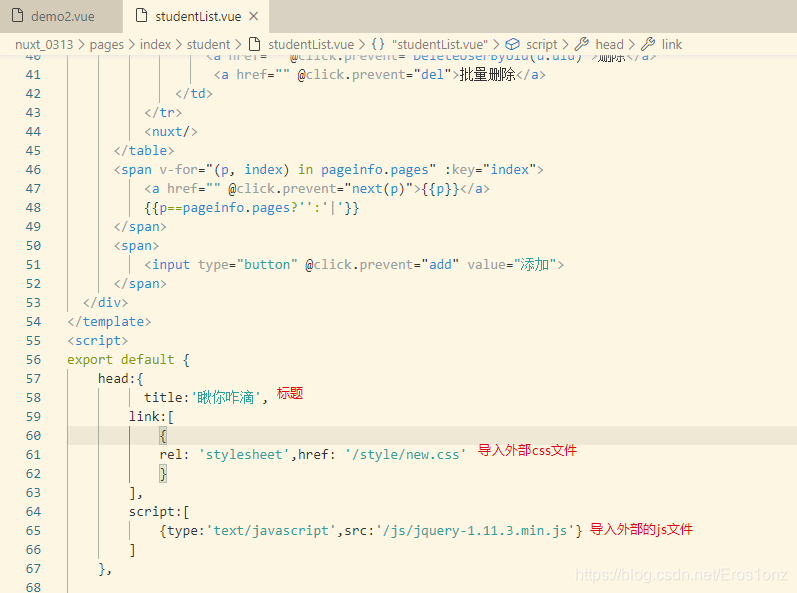
Task: Click the highlighted opening brace on line 60
Action: point(163,435)
